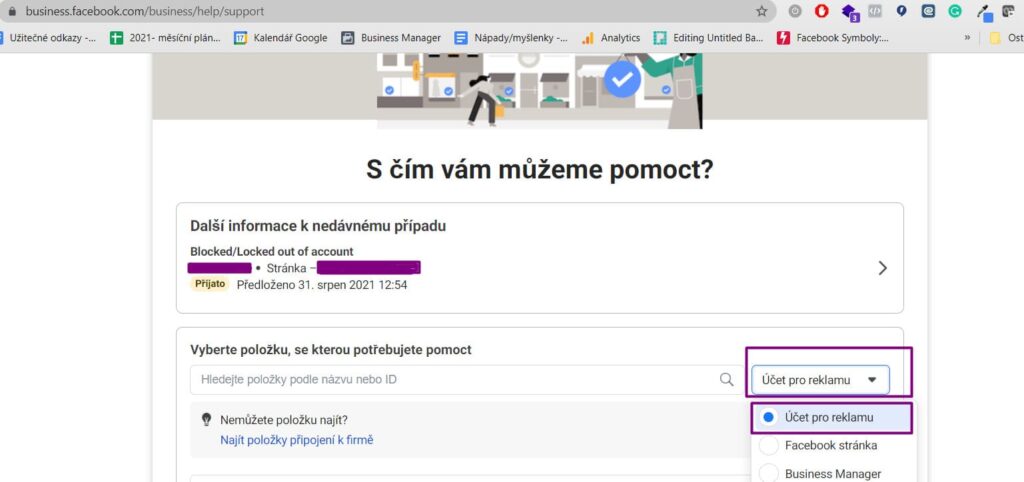The height and width of the screenshot is (482, 1024).
Task: Click the red hand ad-blocker extension icon
Action: (822, 11)
